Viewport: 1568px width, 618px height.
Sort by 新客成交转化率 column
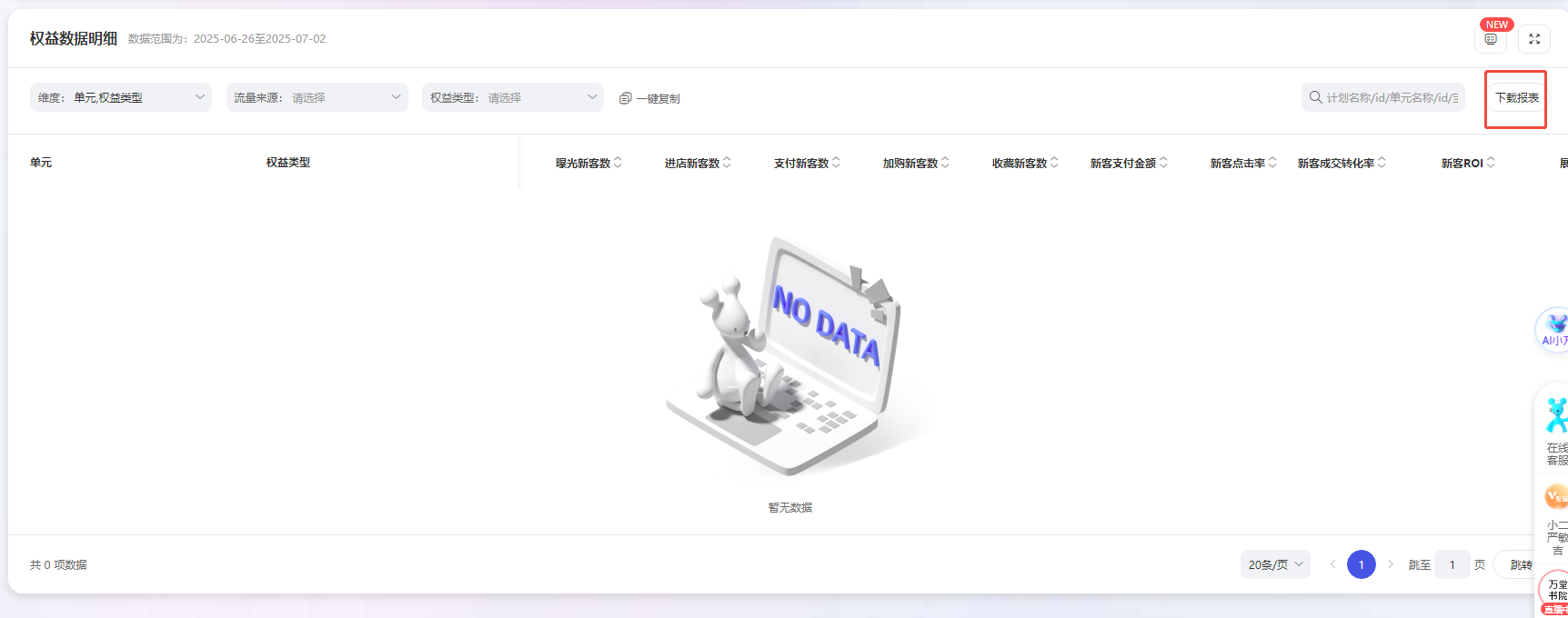1382,163
